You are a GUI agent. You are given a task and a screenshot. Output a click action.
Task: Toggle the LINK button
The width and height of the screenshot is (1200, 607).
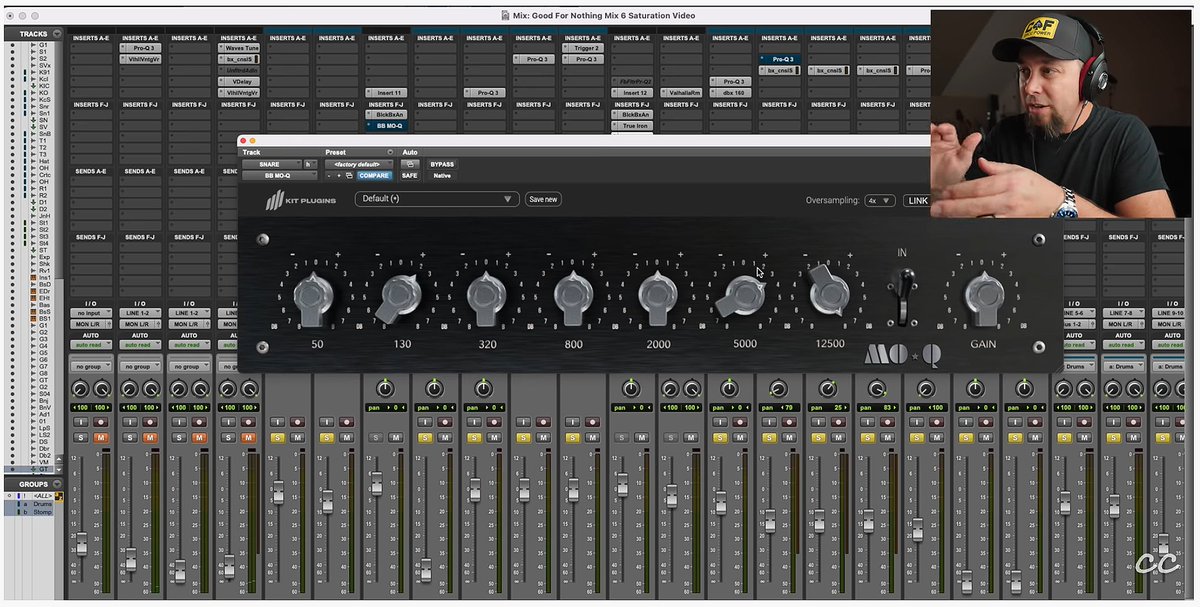click(x=917, y=201)
